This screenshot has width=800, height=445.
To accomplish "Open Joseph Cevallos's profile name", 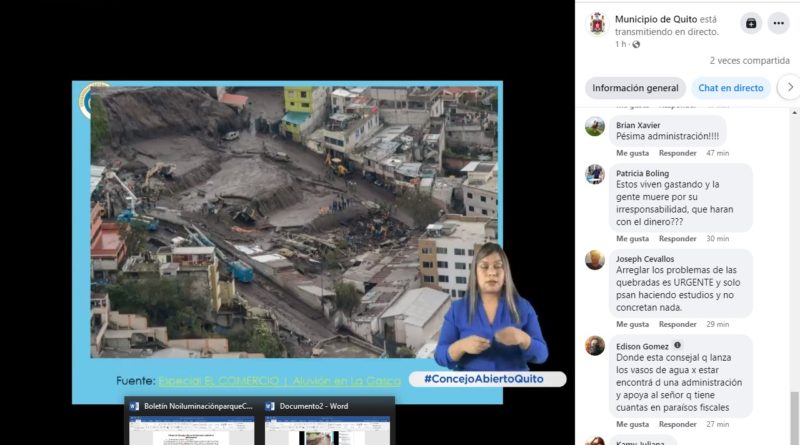I will [x=644, y=259].
